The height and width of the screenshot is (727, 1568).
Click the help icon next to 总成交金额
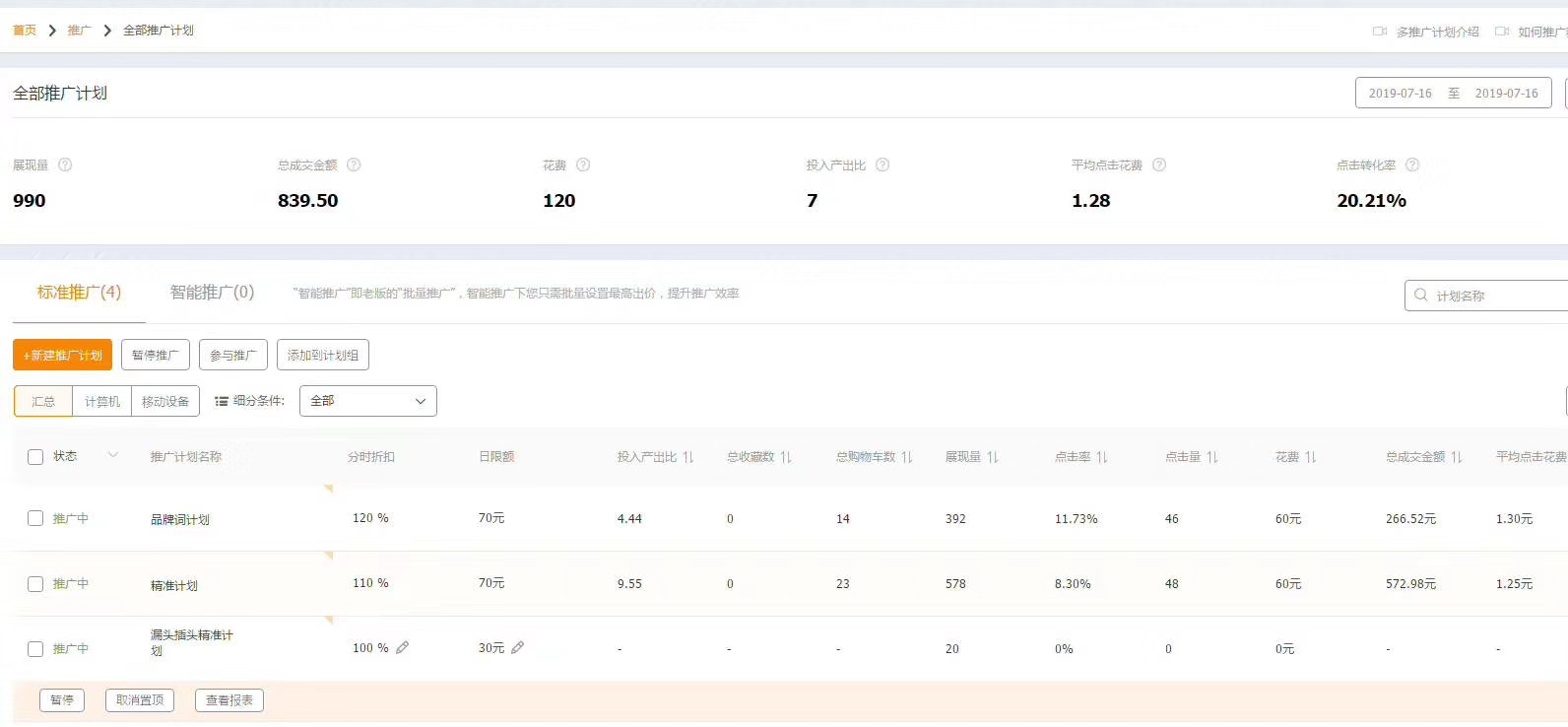(354, 165)
